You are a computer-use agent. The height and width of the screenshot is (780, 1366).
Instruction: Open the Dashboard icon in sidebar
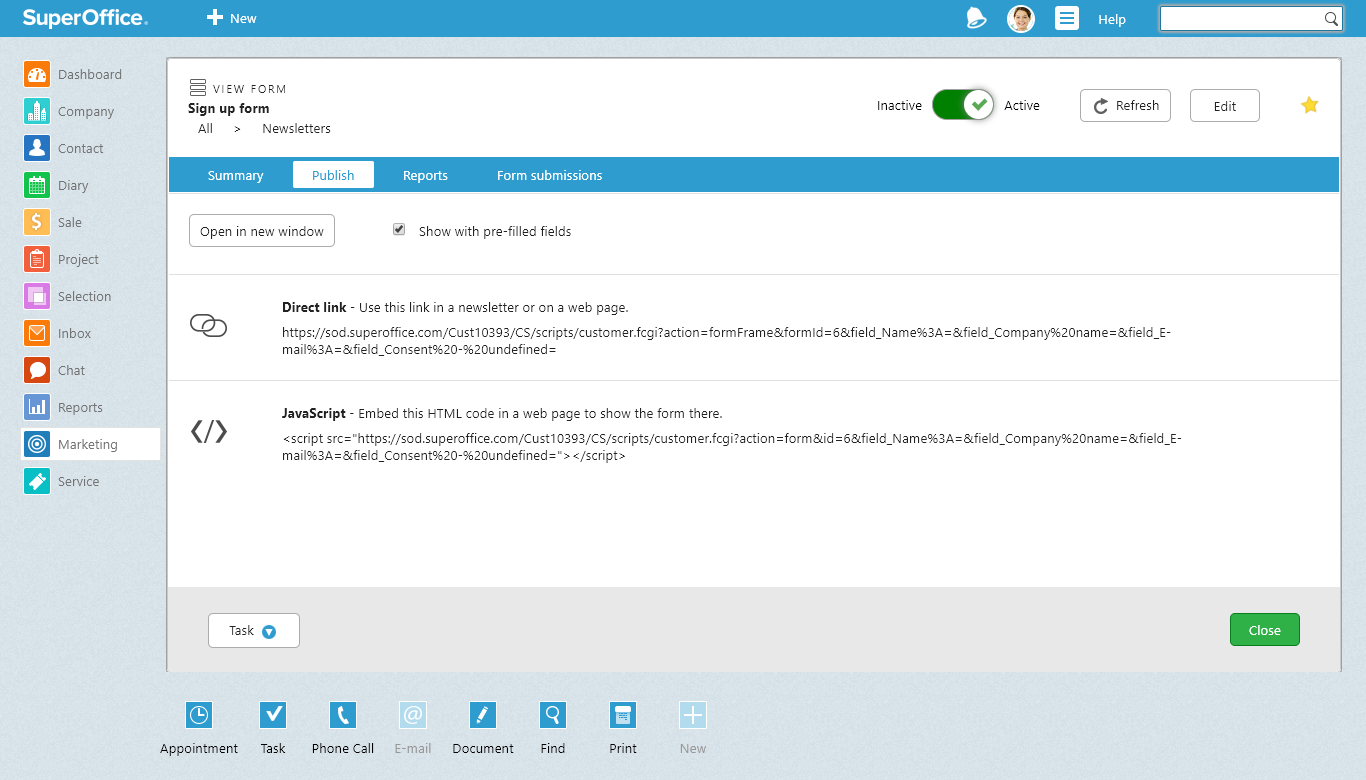[37, 74]
